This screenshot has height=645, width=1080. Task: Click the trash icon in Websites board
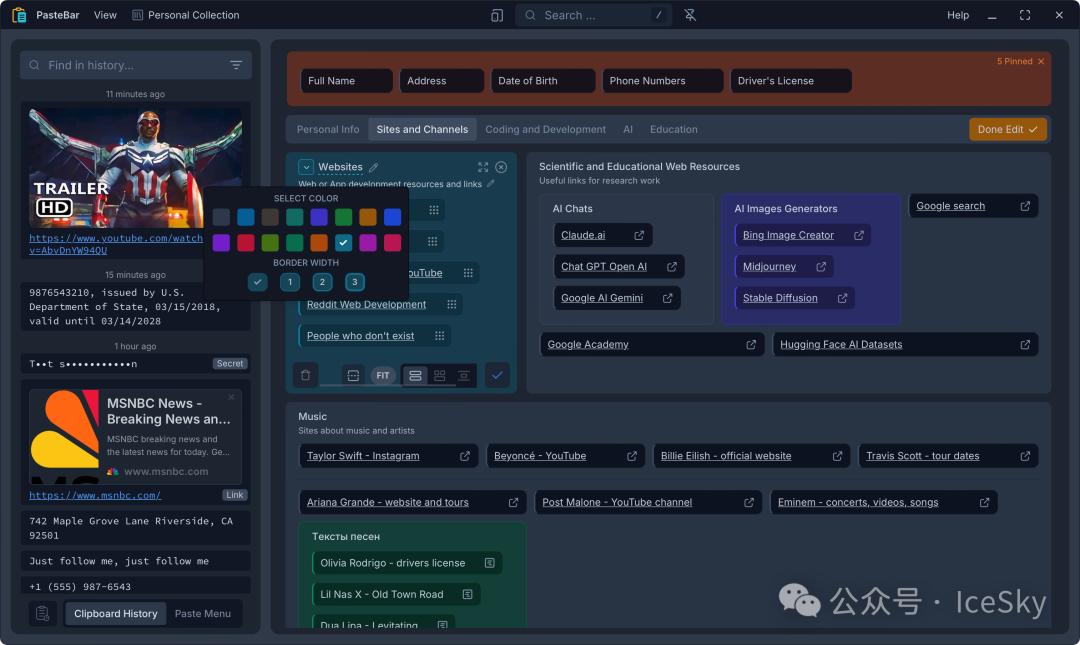(x=306, y=375)
